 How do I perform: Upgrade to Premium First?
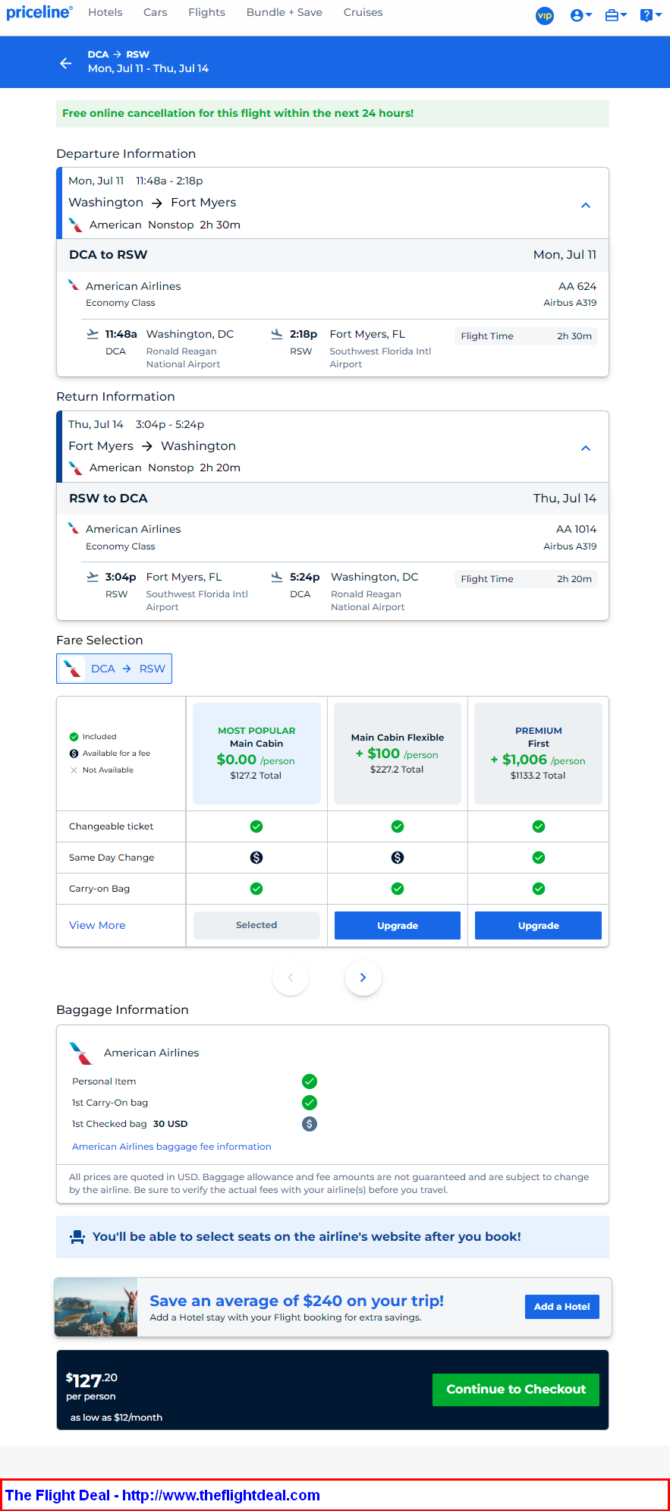coord(538,925)
